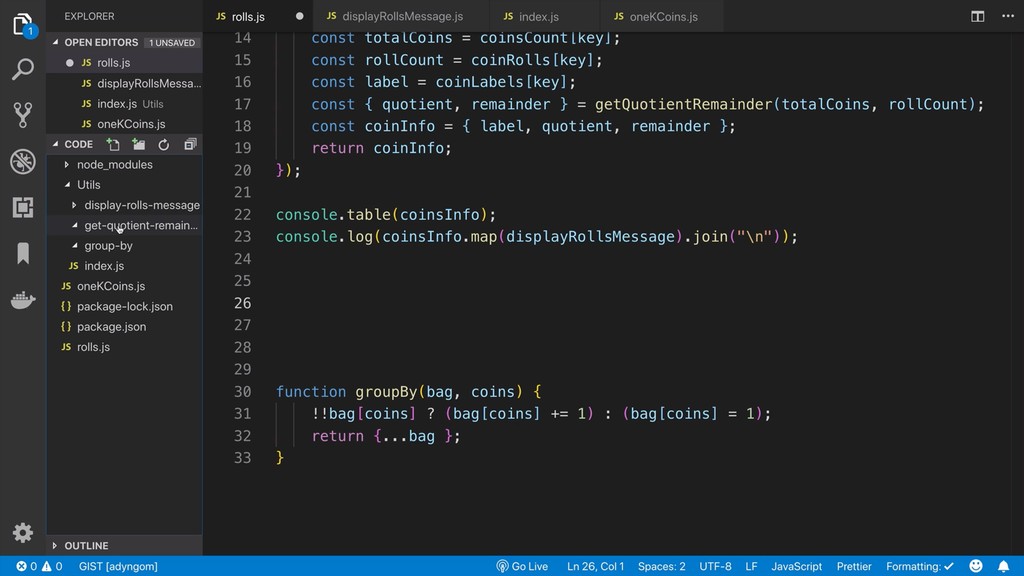Image resolution: width=1024 pixels, height=576 pixels.
Task: Collapse all folders in explorer
Action: 190,144
